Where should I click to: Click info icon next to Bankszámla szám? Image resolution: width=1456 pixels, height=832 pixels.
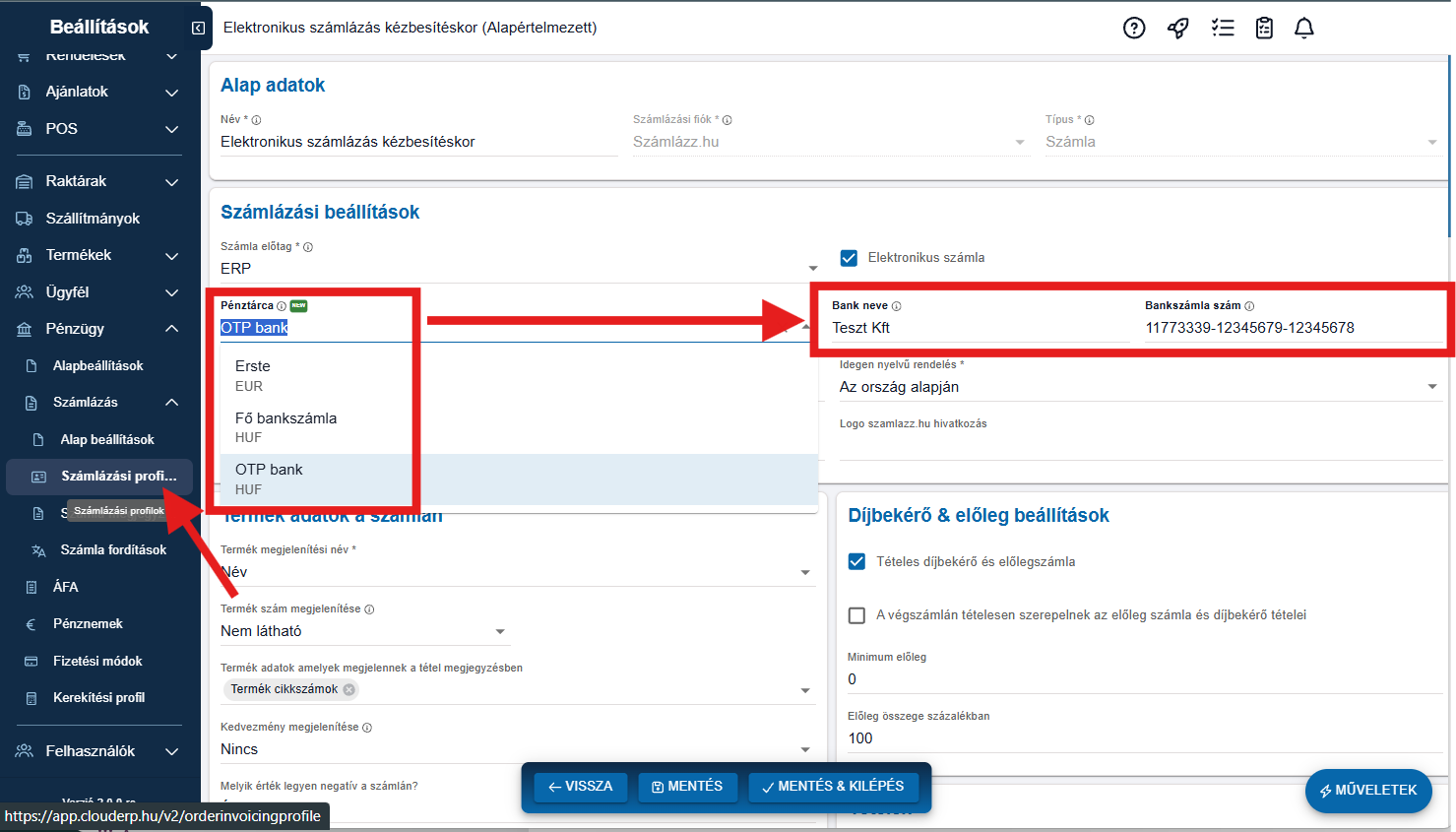(x=1249, y=306)
